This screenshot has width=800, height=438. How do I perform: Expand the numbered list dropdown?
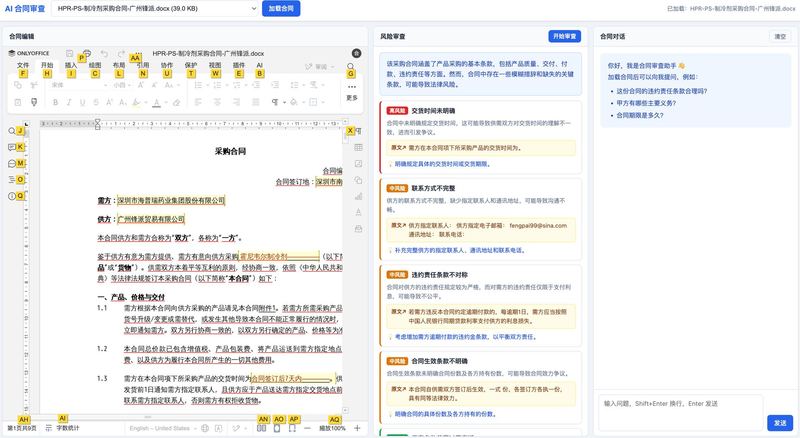click(x=225, y=85)
